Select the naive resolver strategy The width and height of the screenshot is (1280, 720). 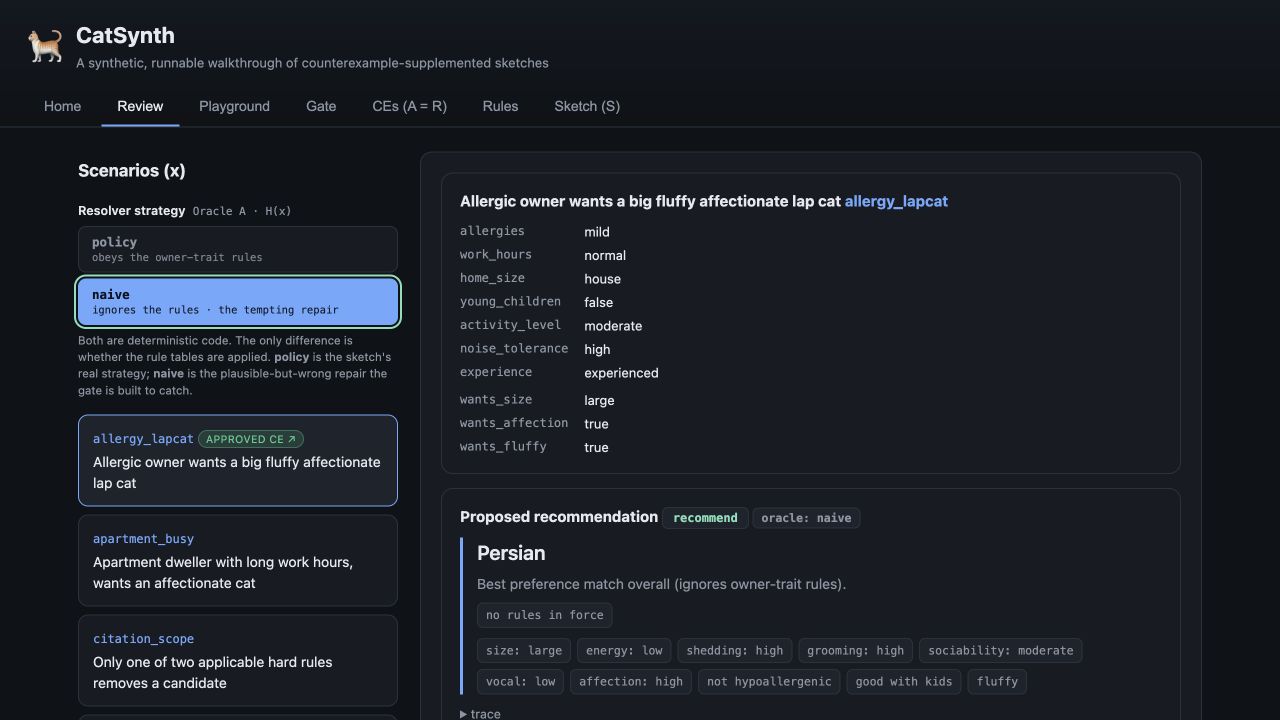point(238,302)
